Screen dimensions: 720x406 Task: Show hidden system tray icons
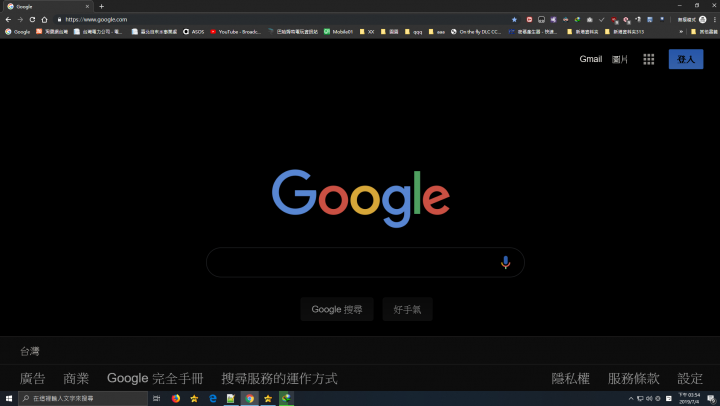tap(631, 398)
